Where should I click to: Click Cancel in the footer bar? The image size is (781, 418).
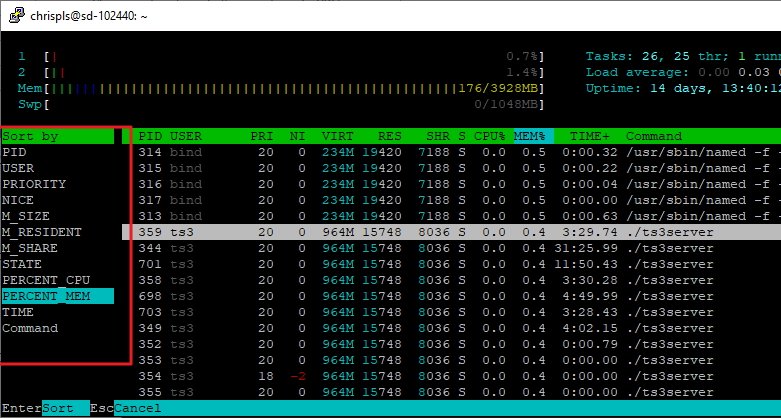(x=137, y=409)
